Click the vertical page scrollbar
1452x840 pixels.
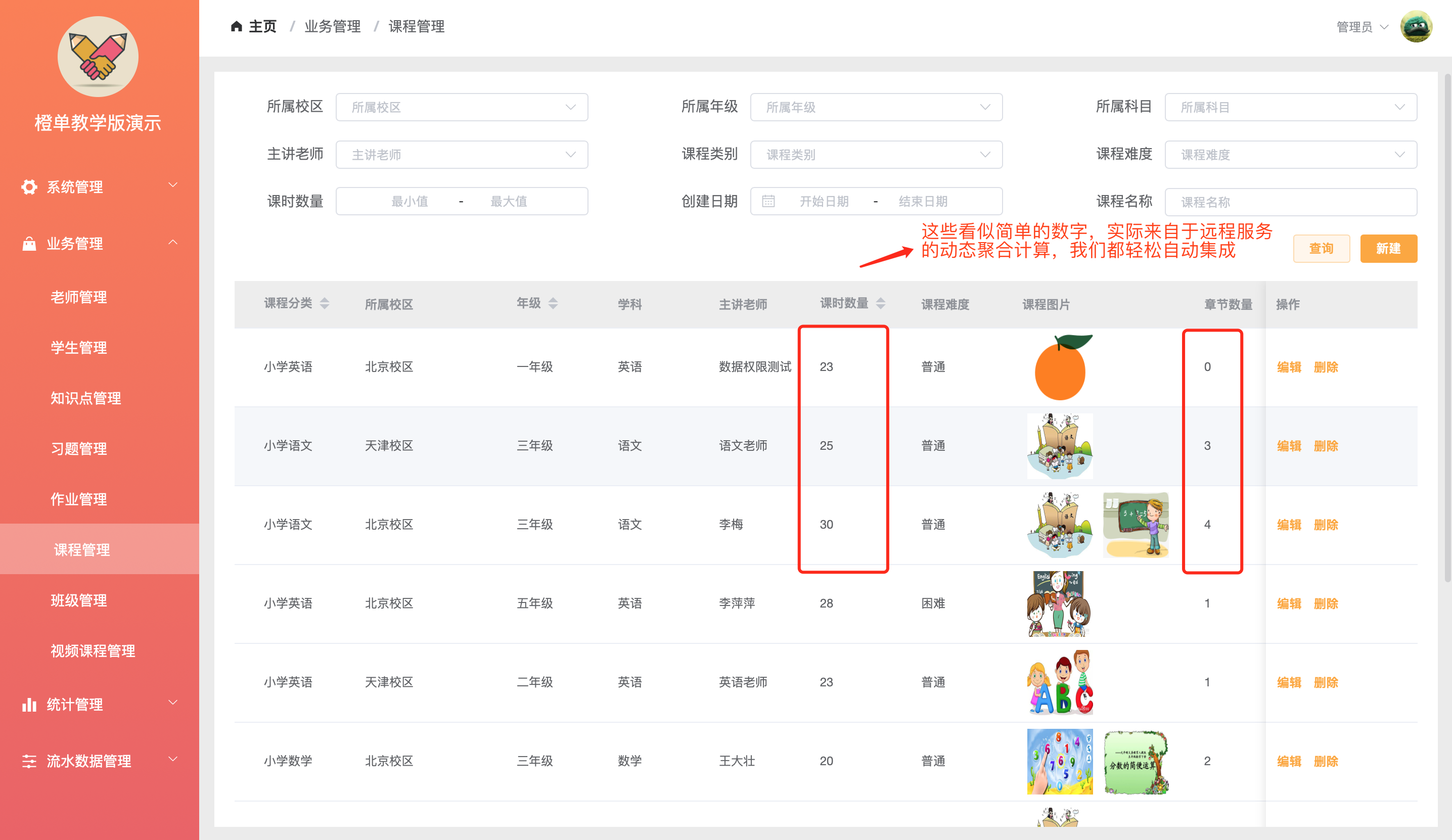1447,329
